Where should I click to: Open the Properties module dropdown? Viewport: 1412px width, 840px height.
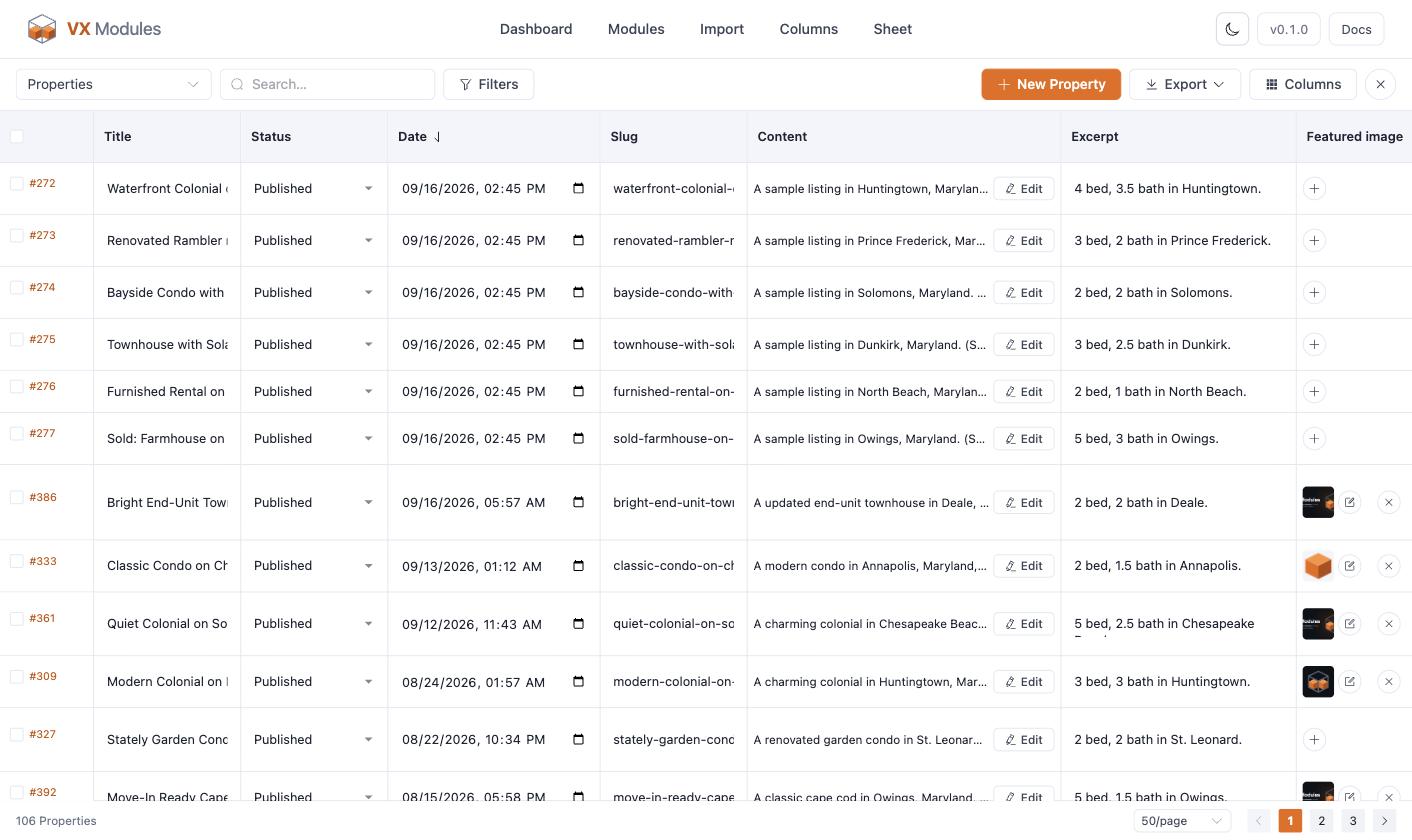click(x=113, y=84)
